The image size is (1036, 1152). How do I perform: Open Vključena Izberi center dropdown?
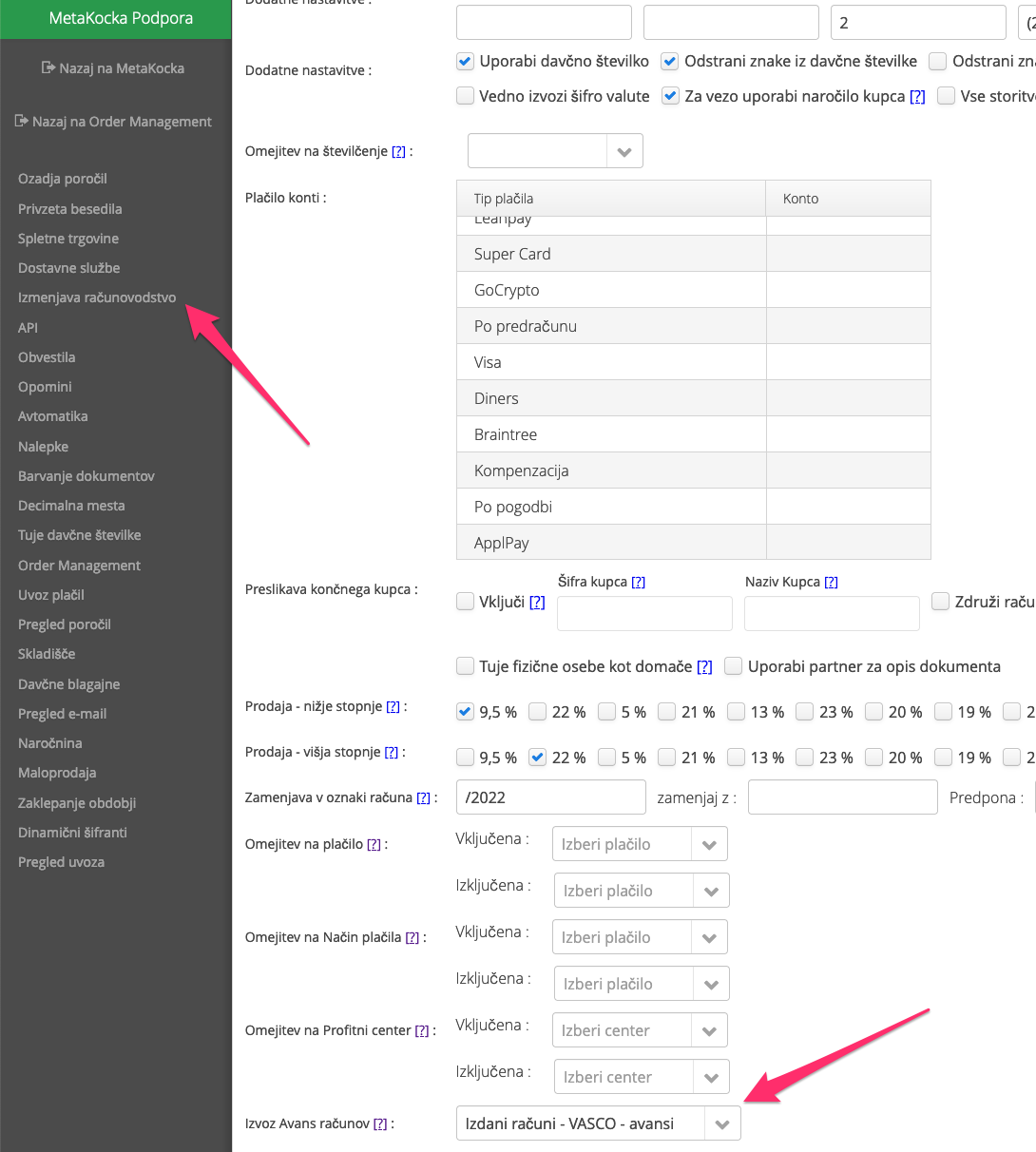pyautogui.click(x=640, y=1030)
